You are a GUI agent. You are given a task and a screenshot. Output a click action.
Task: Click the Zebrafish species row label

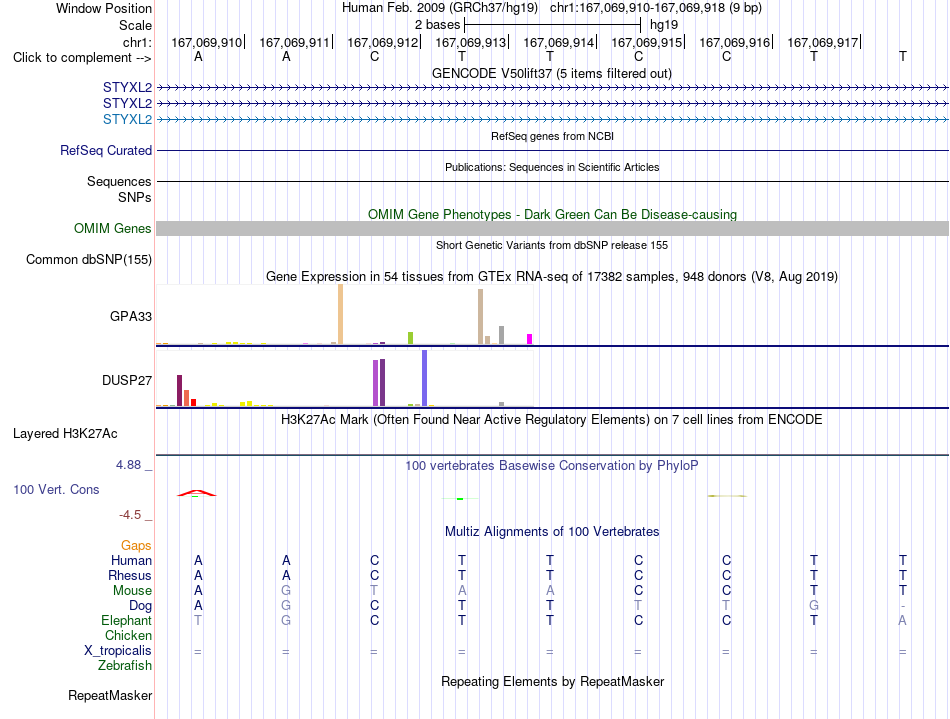(125, 665)
